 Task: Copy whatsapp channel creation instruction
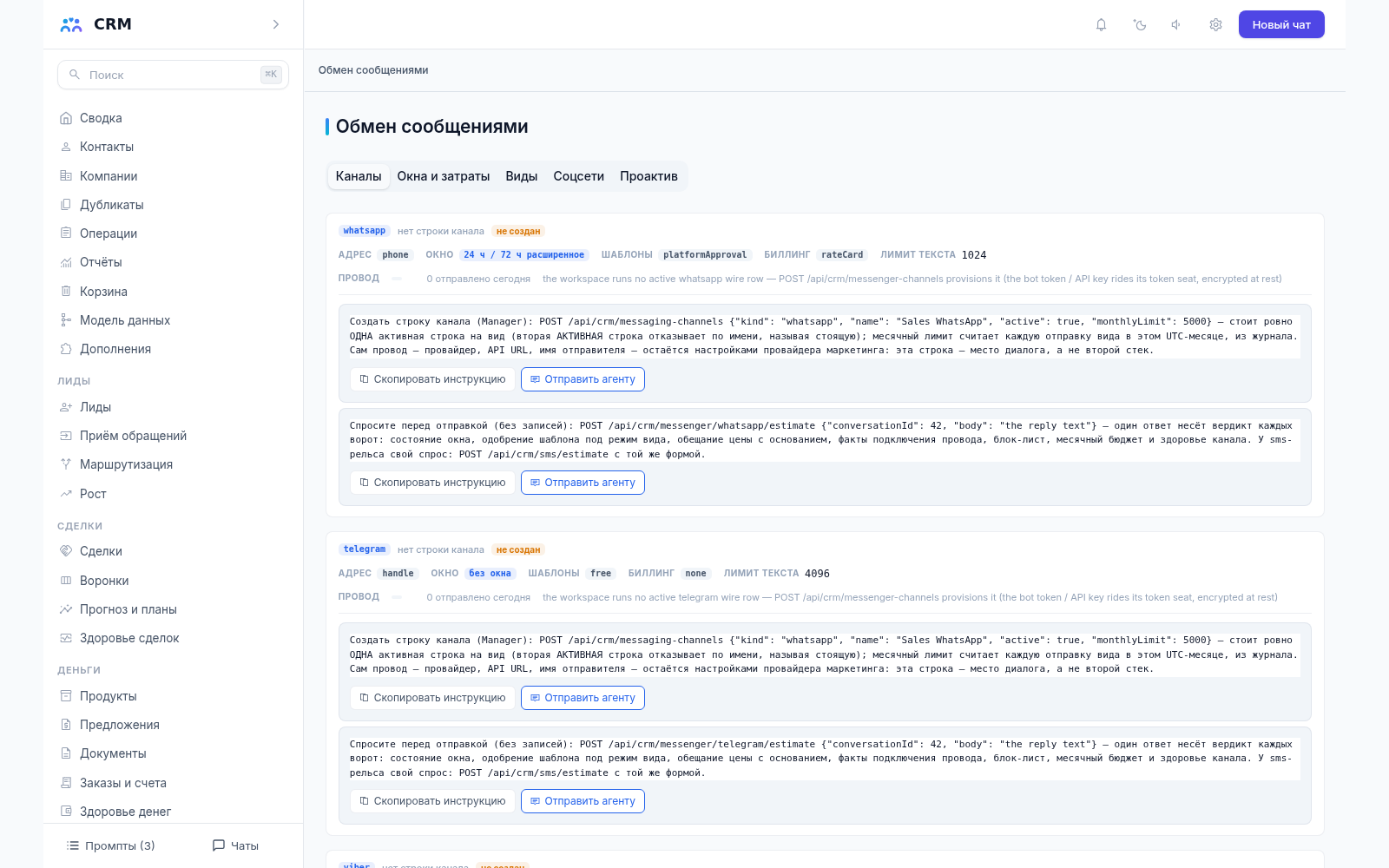[x=432, y=379]
